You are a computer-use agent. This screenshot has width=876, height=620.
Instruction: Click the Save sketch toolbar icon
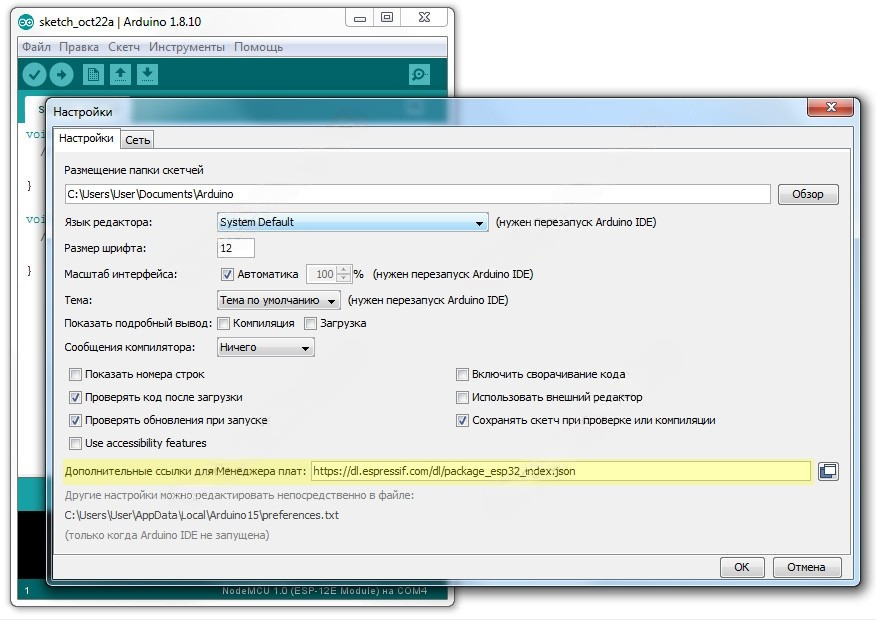click(x=147, y=75)
